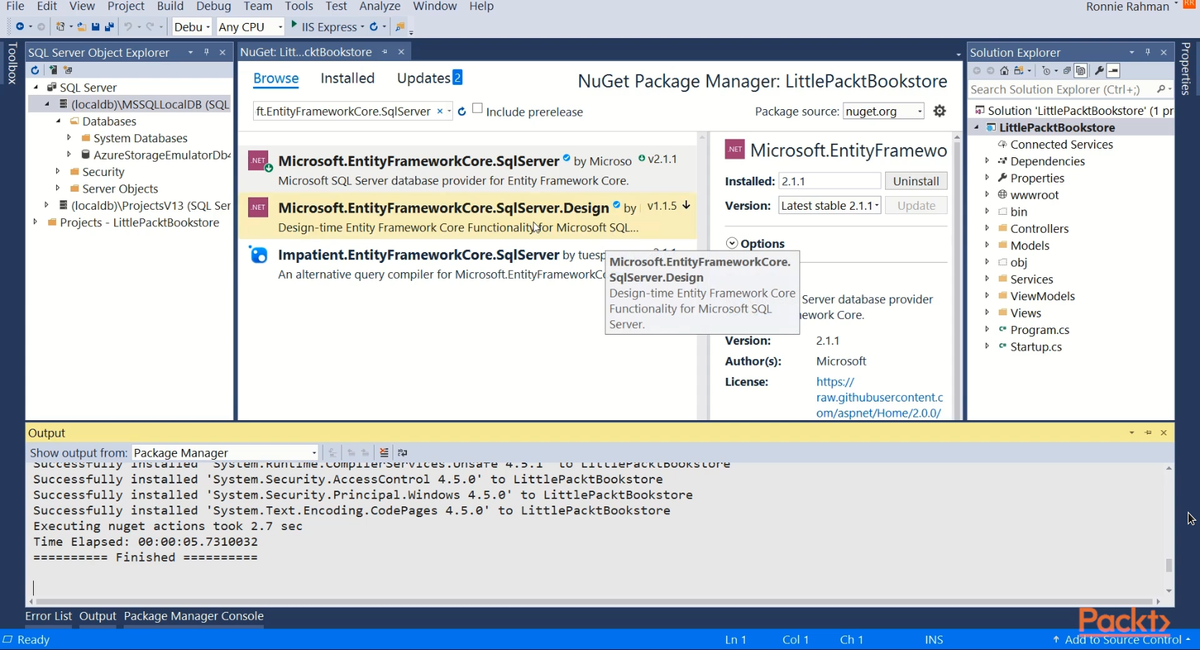Expand the System Databases node

tap(69, 138)
